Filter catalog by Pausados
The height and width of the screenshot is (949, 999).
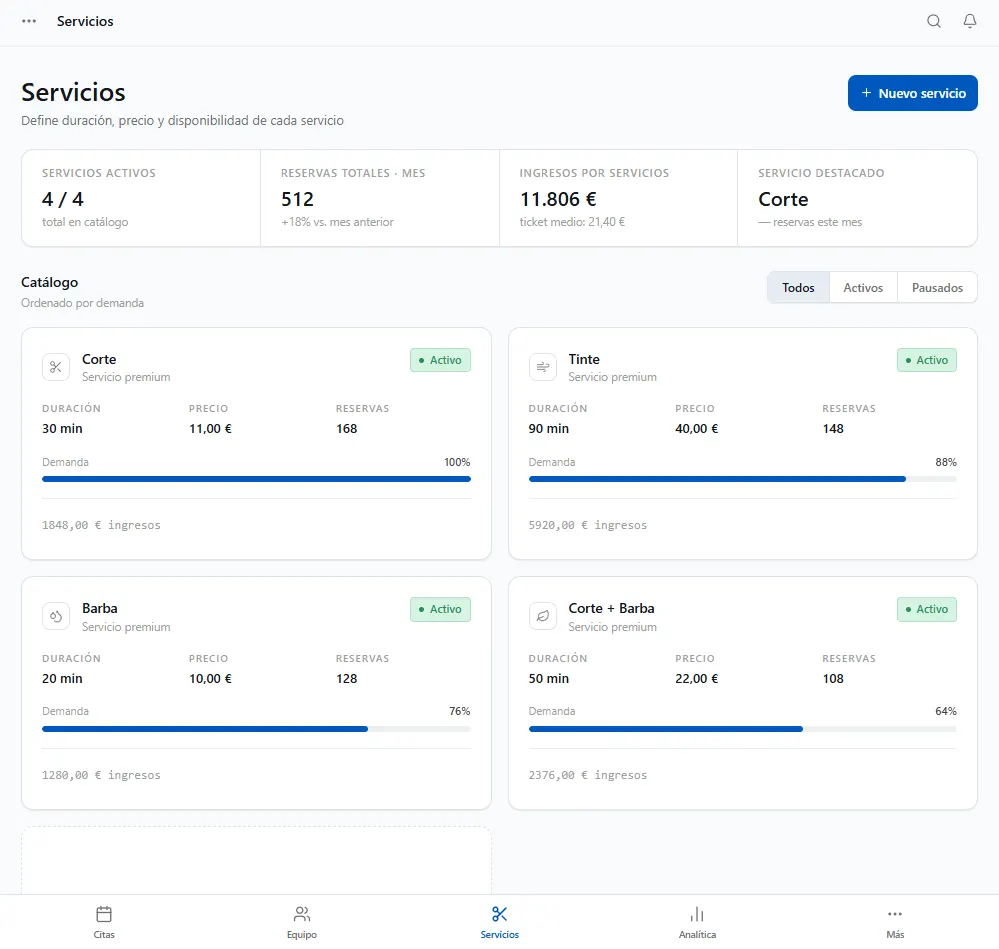[x=937, y=287]
